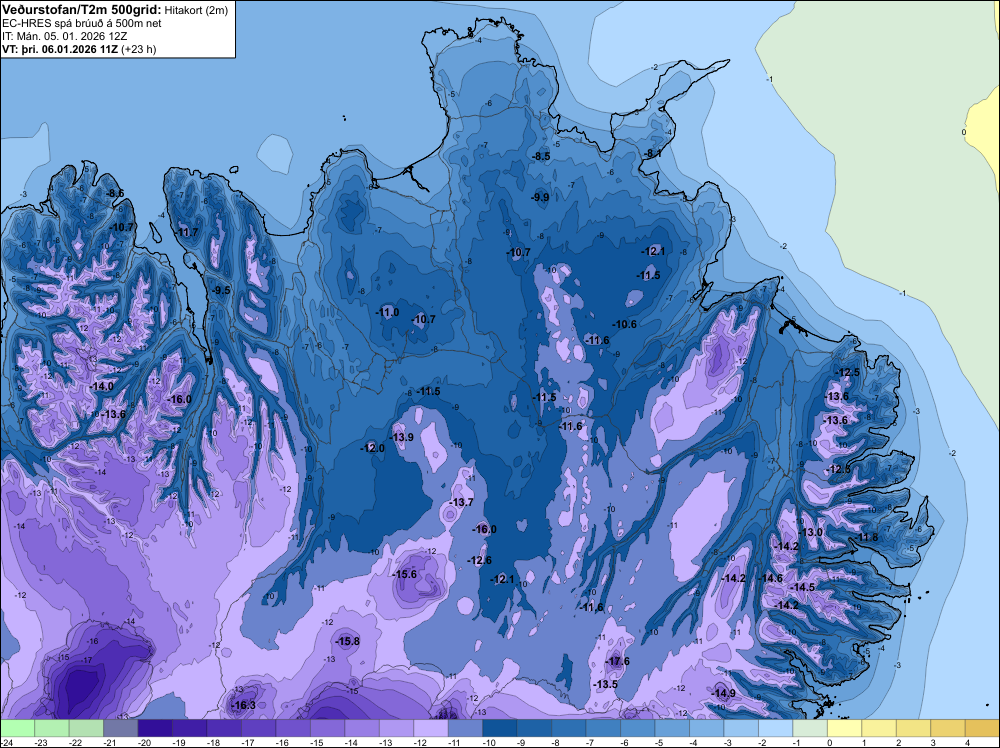1000x748 pixels.
Task: Select the dark blue swatch labeled -10
Action: (499, 728)
